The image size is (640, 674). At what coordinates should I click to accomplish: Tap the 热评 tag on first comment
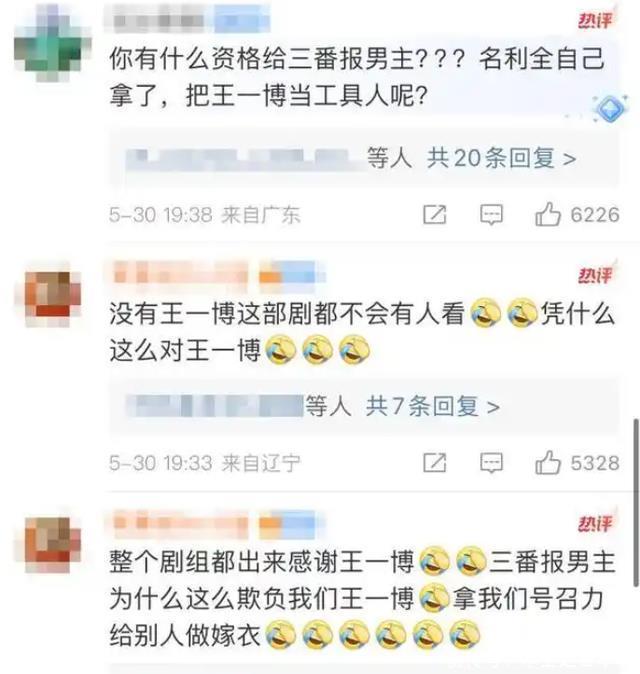[595, 19]
